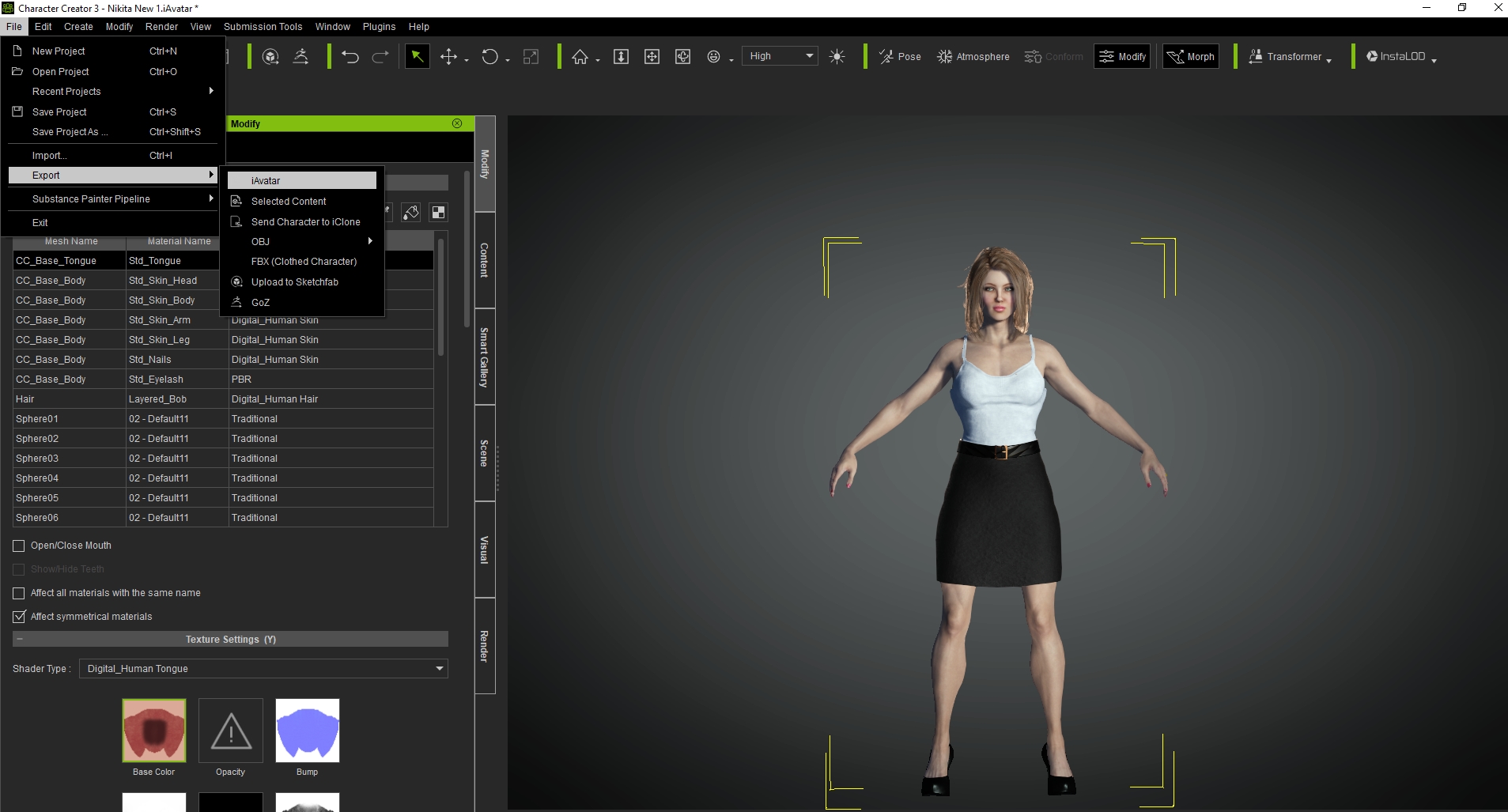Click Open Project folder icon
This screenshot has height=812, width=1508.
17,71
